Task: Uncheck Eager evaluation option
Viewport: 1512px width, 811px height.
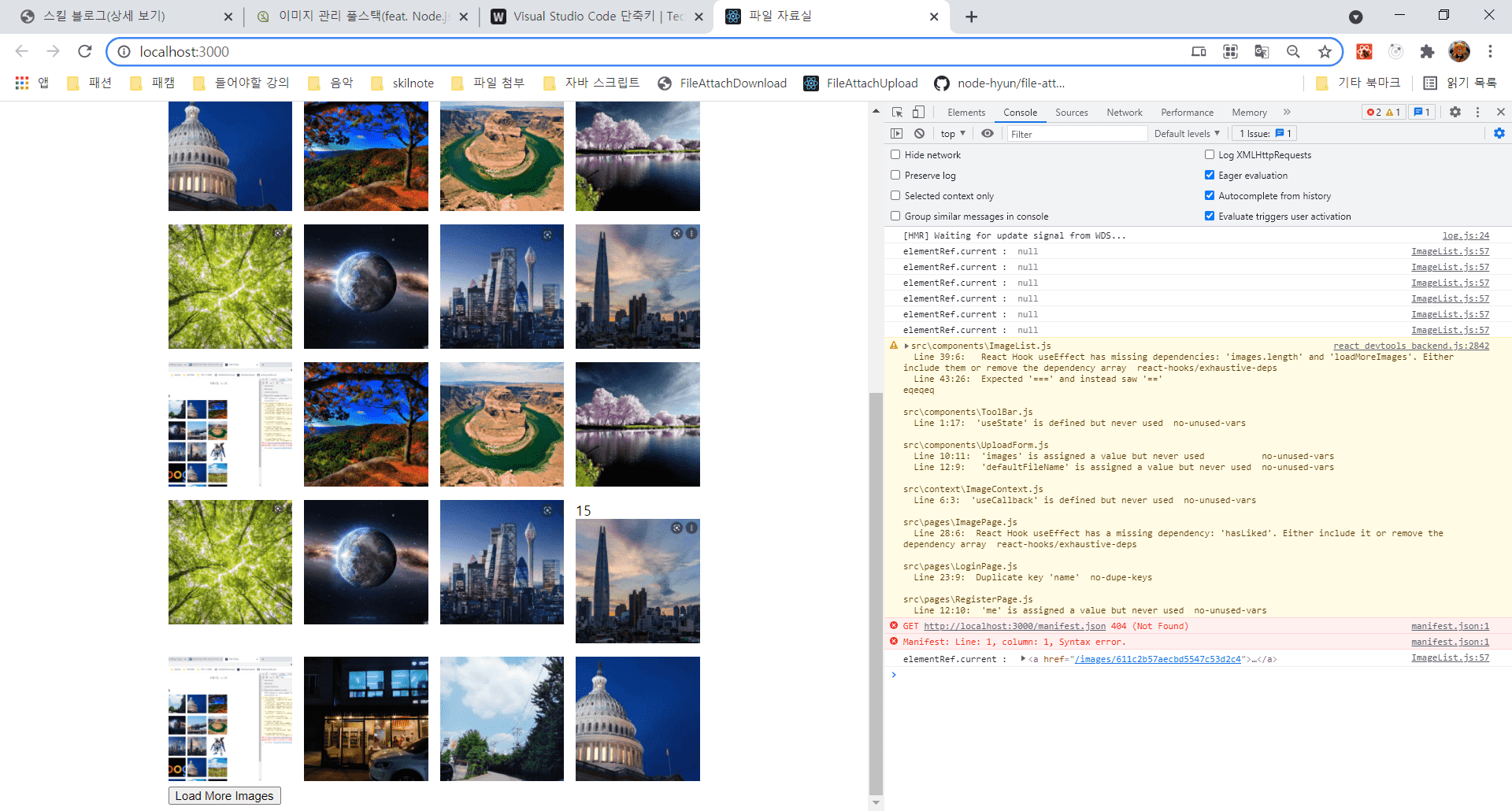Action: click(x=1210, y=176)
